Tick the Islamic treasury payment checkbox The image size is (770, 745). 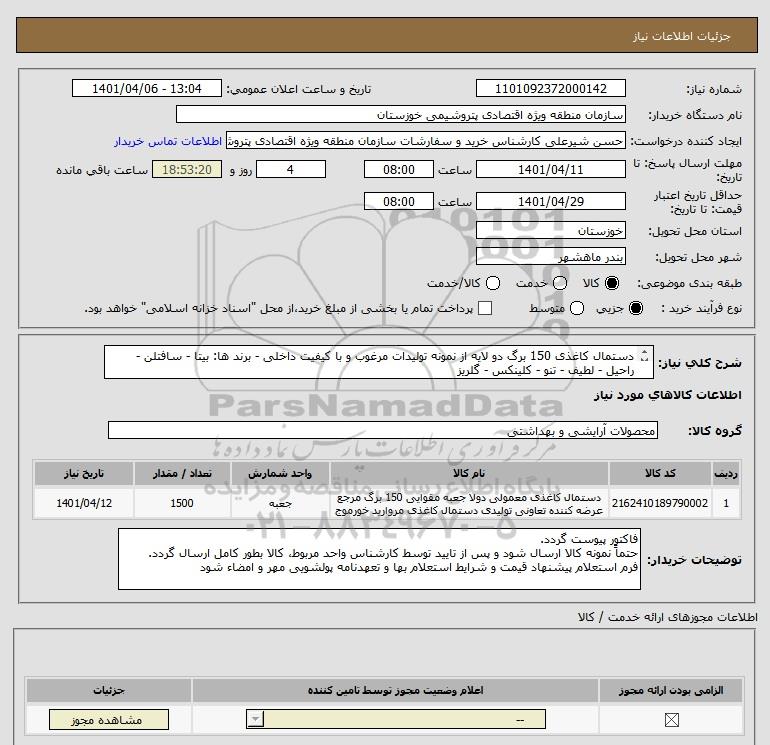(x=485, y=308)
